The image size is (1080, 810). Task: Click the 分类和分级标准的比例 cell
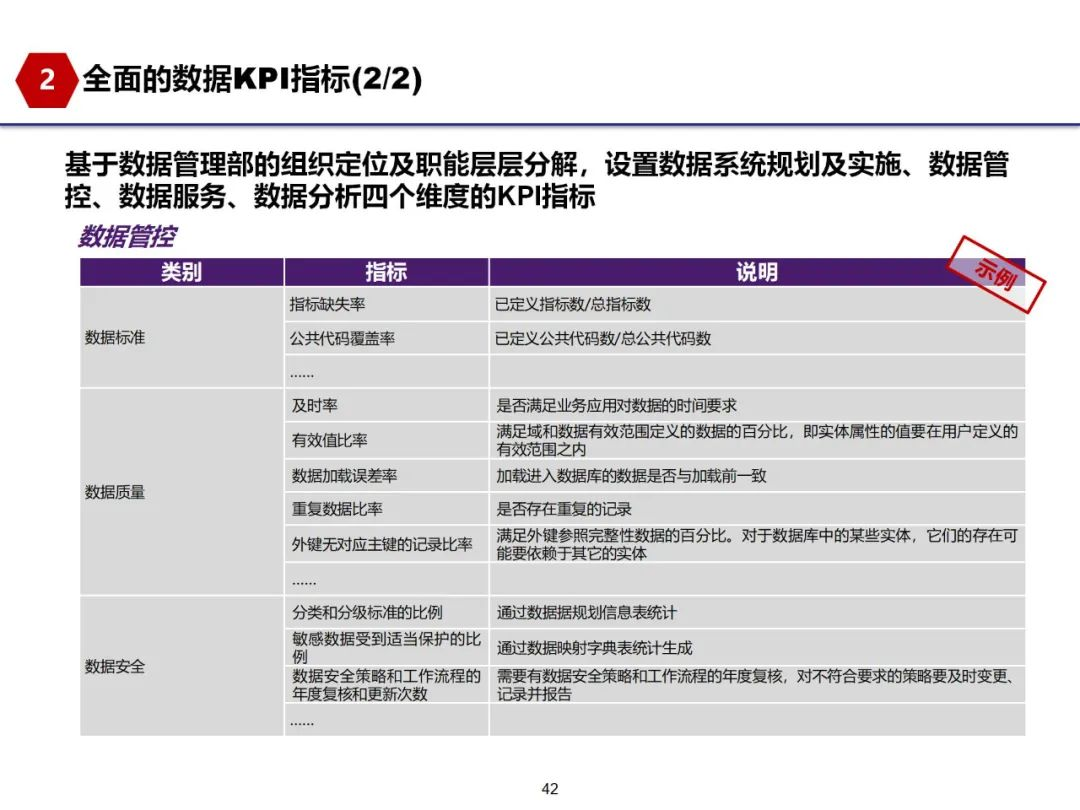coord(386,612)
